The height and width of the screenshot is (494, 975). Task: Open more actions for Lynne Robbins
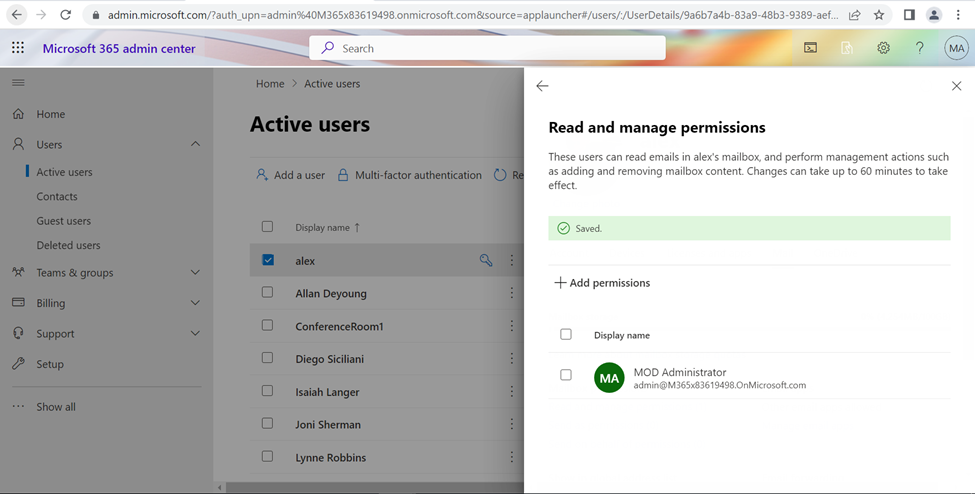pyautogui.click(x=512, y=457)
